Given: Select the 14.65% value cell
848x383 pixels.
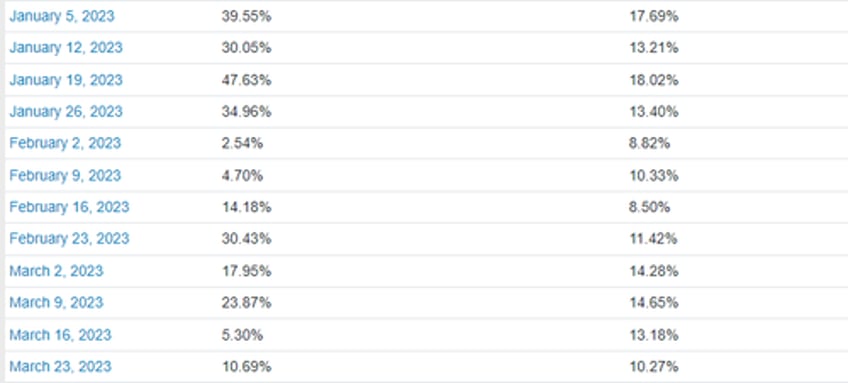Looking at the screenshot, I should (x=653, y=302).
